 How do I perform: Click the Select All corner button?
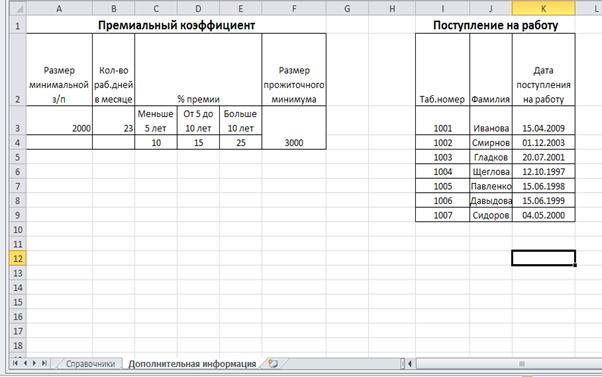[18, 8]
